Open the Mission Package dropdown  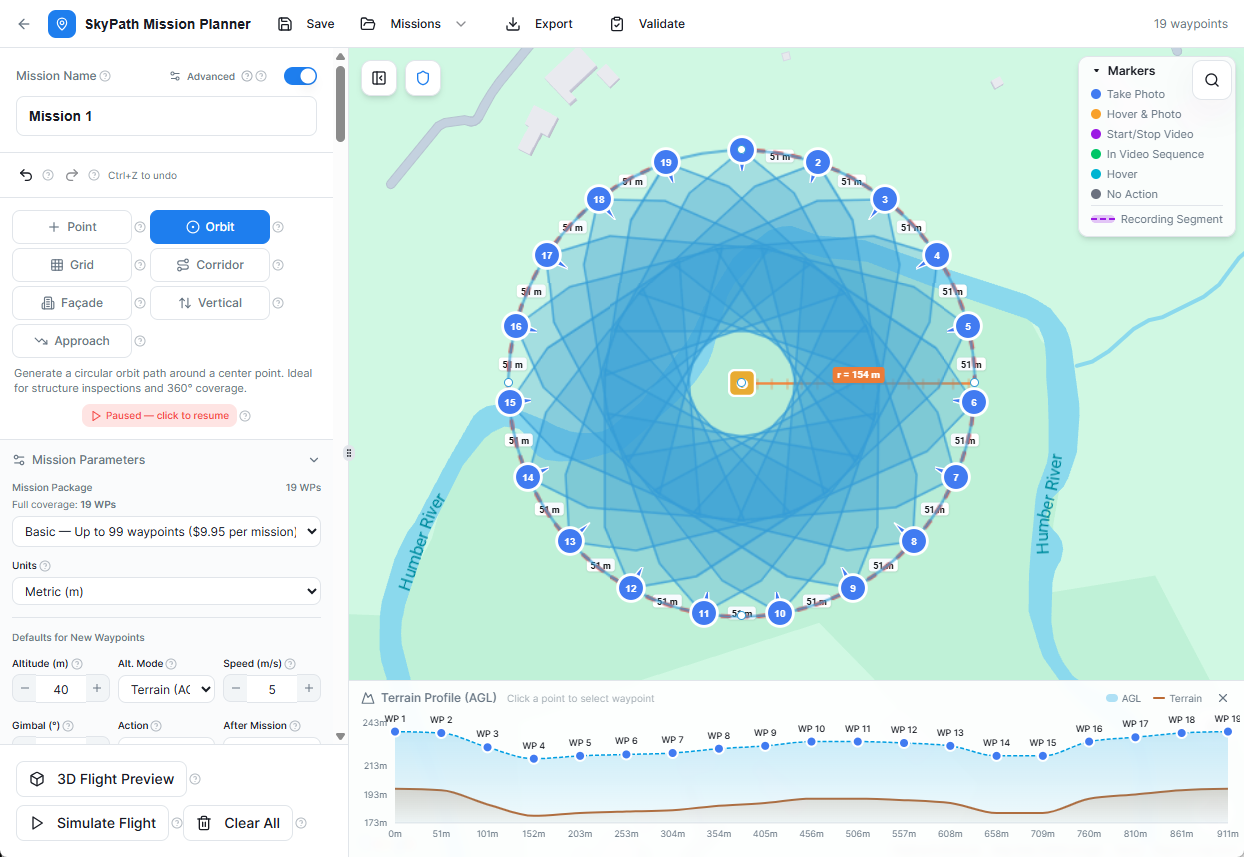166,531
